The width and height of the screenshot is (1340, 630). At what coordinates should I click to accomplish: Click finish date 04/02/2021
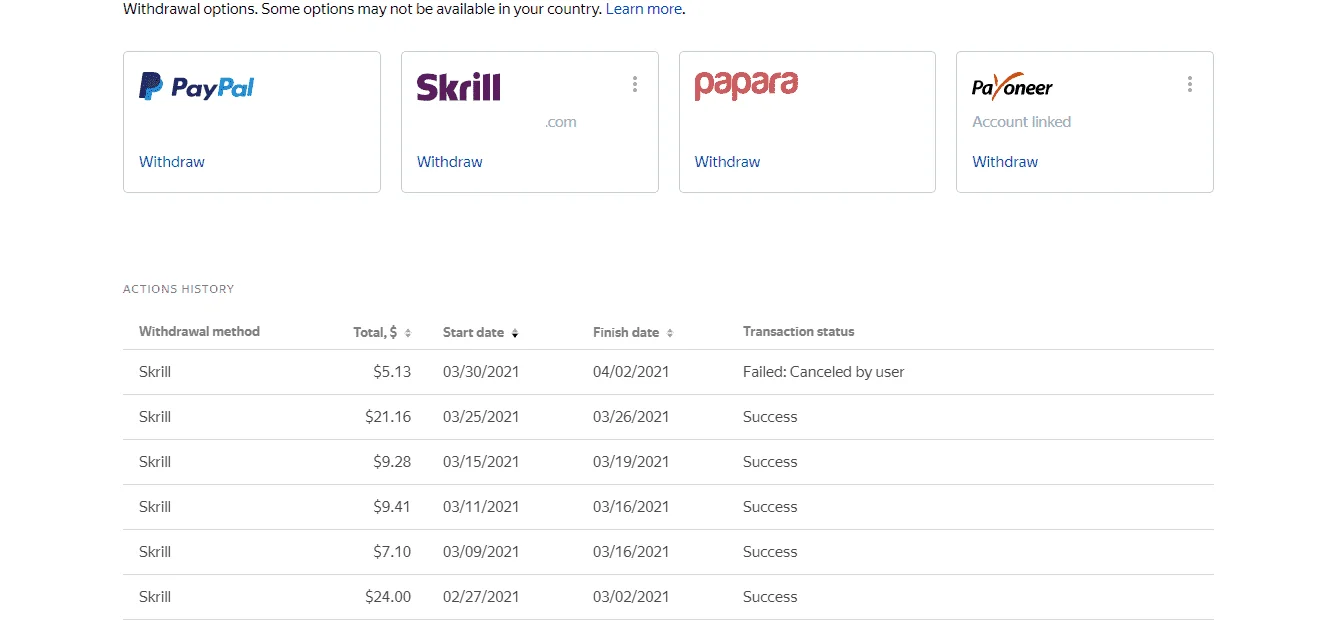pyautogui.click(x=631, y=372)
